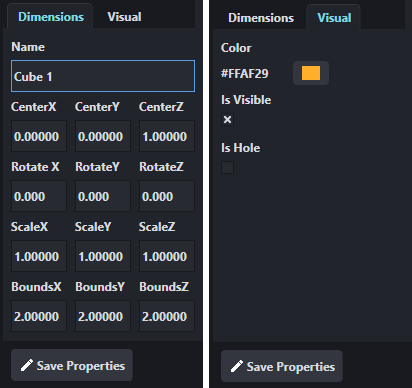Select the Dimensions tab in left panel

pos(51,17)
